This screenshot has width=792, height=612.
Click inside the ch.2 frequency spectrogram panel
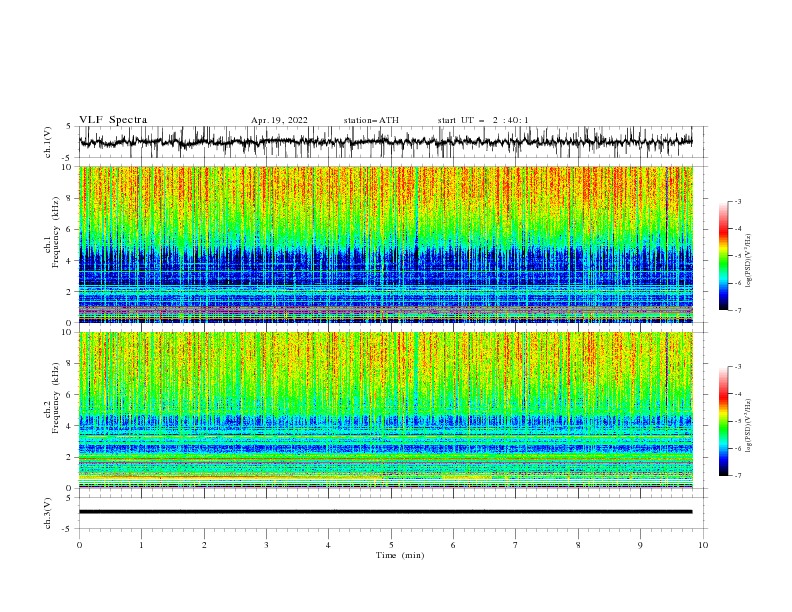[x=385, y=410]
